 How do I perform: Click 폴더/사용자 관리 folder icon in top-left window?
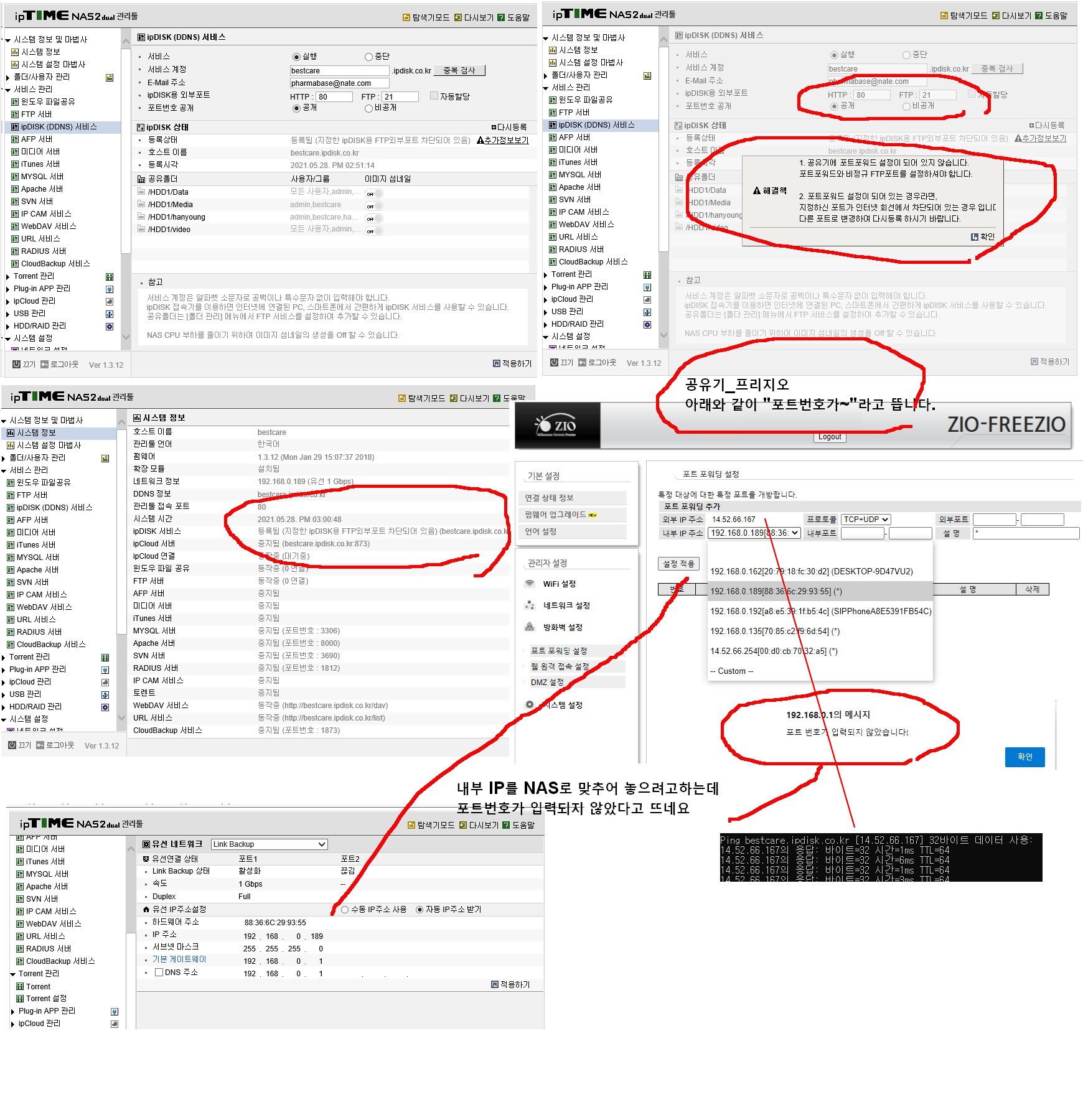pos(110,78)
